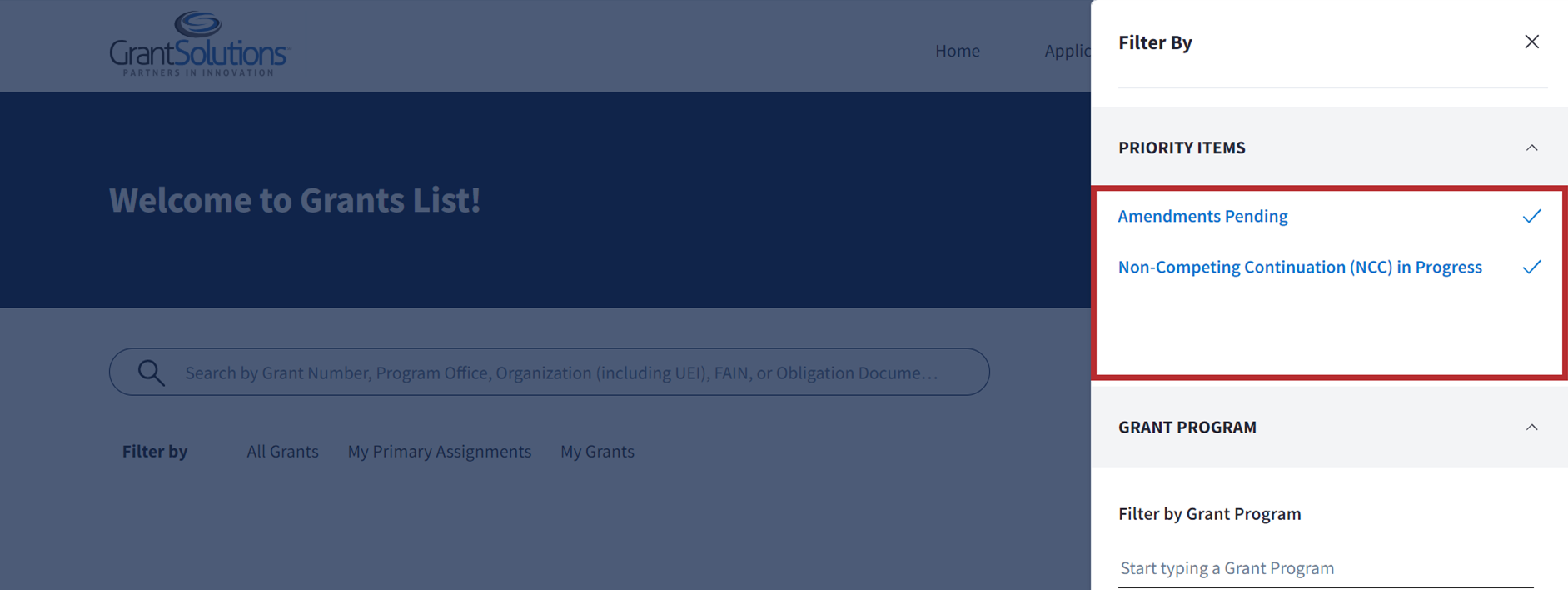Select the All Grants filter
Viewport: 1568px width, 590px height.
pyautogui.click(x=282, y=452)
